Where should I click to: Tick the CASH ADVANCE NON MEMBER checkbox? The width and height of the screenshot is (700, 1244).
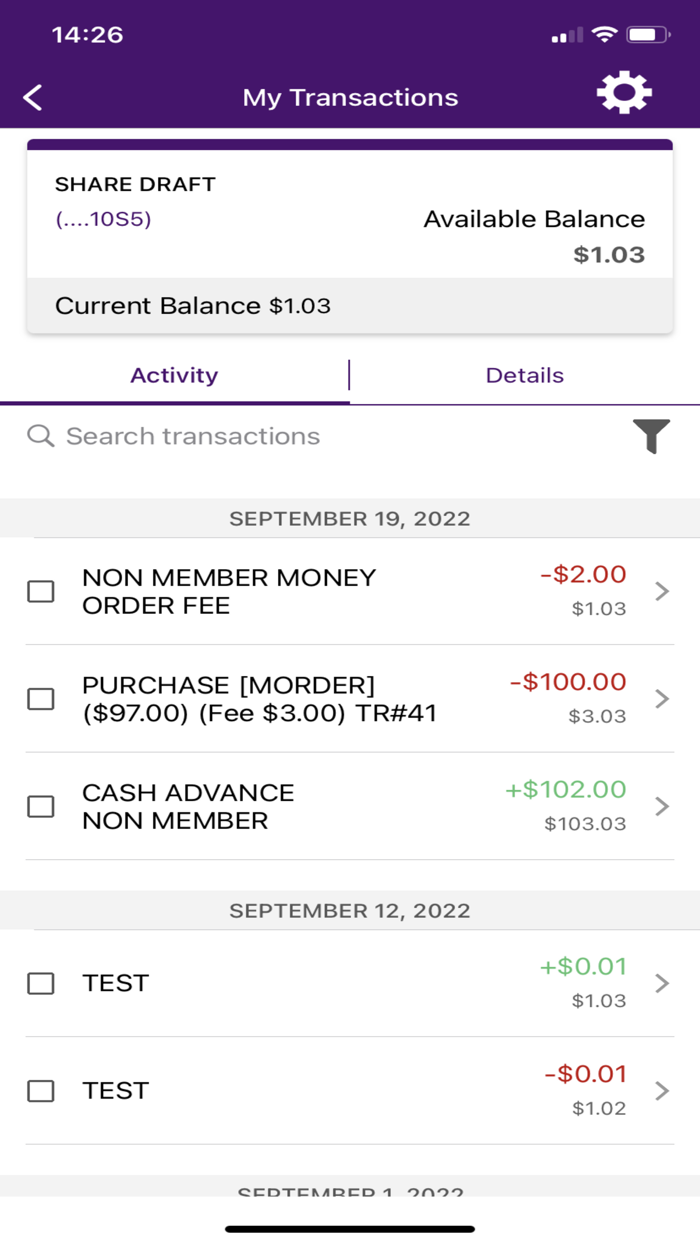click(41, 806)
